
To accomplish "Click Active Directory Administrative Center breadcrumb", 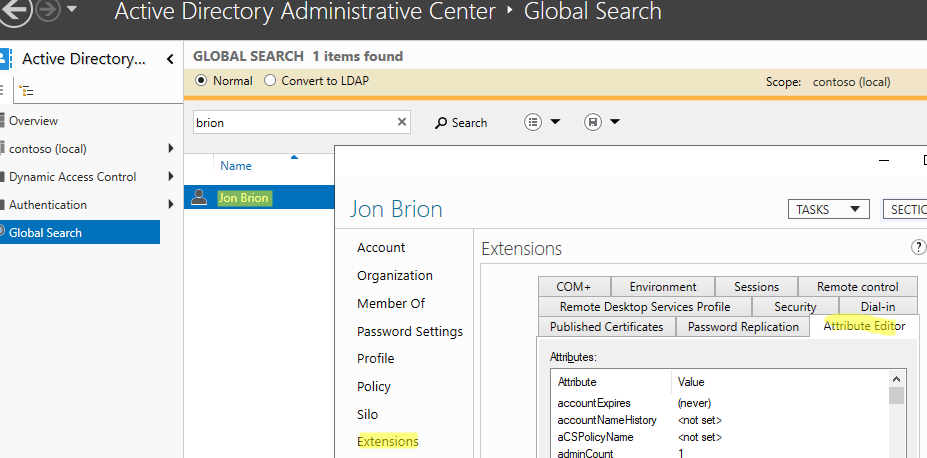I will click(x=304, y=11).
